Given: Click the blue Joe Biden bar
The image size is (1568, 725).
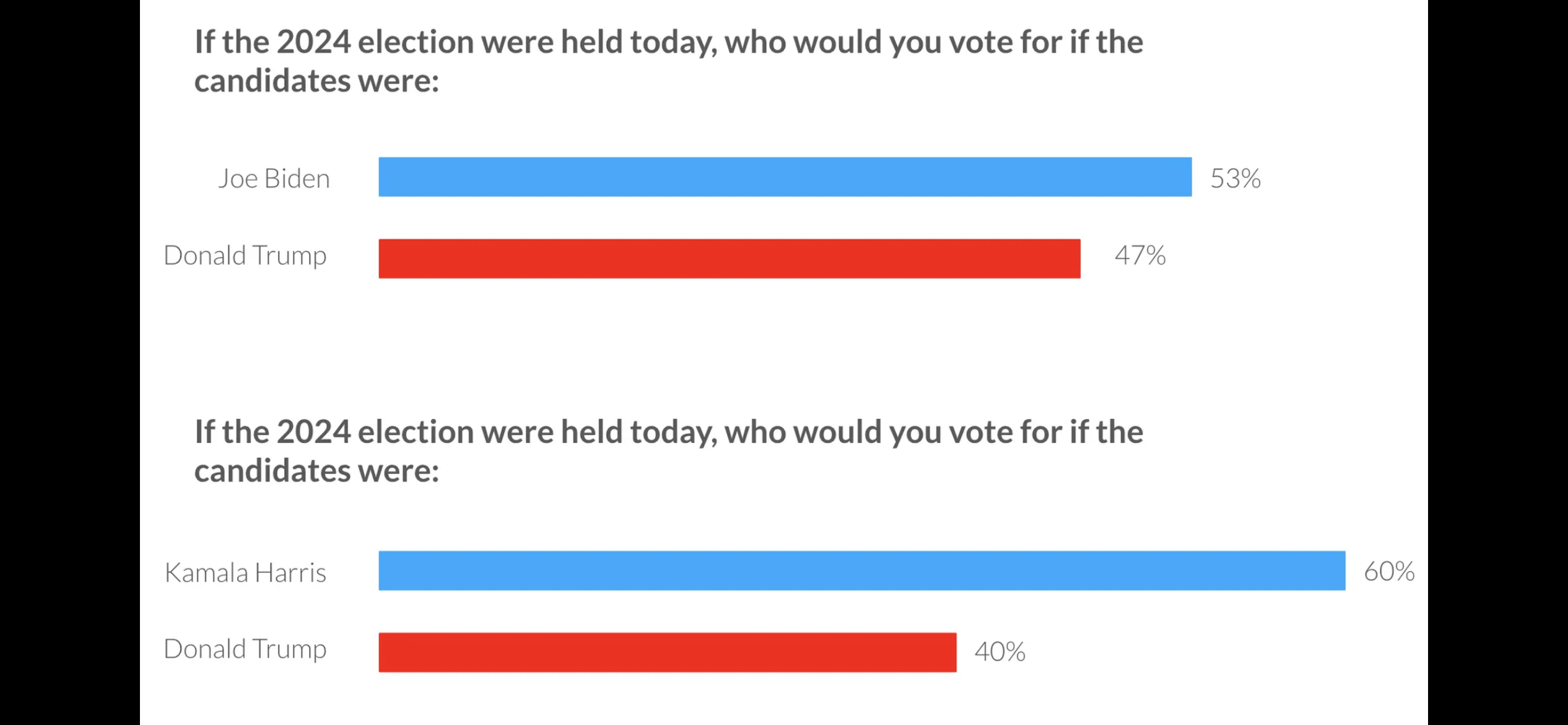Looking at the screenshot, I should tap(785, 177).
